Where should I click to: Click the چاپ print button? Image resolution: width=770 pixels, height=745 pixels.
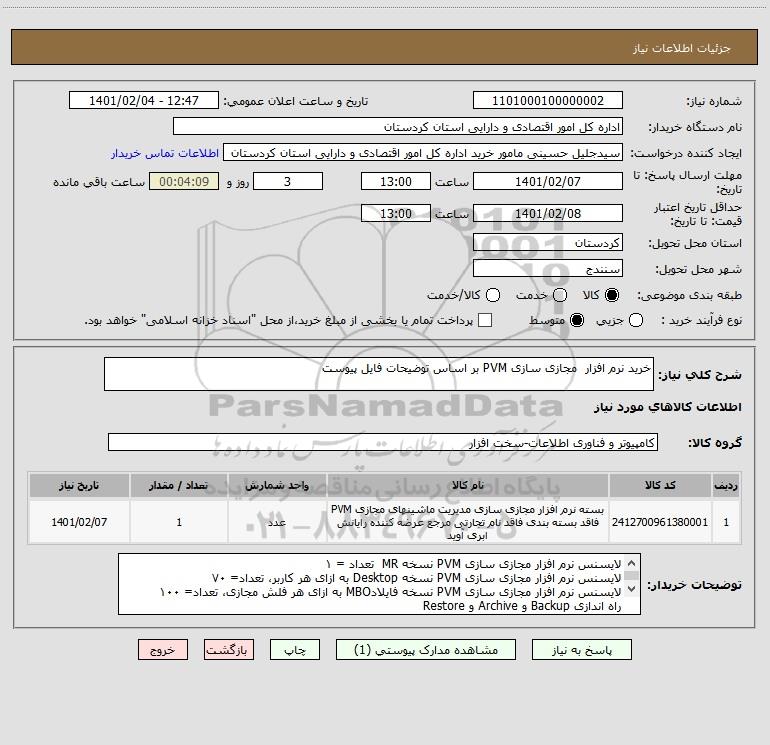point(295,650)
